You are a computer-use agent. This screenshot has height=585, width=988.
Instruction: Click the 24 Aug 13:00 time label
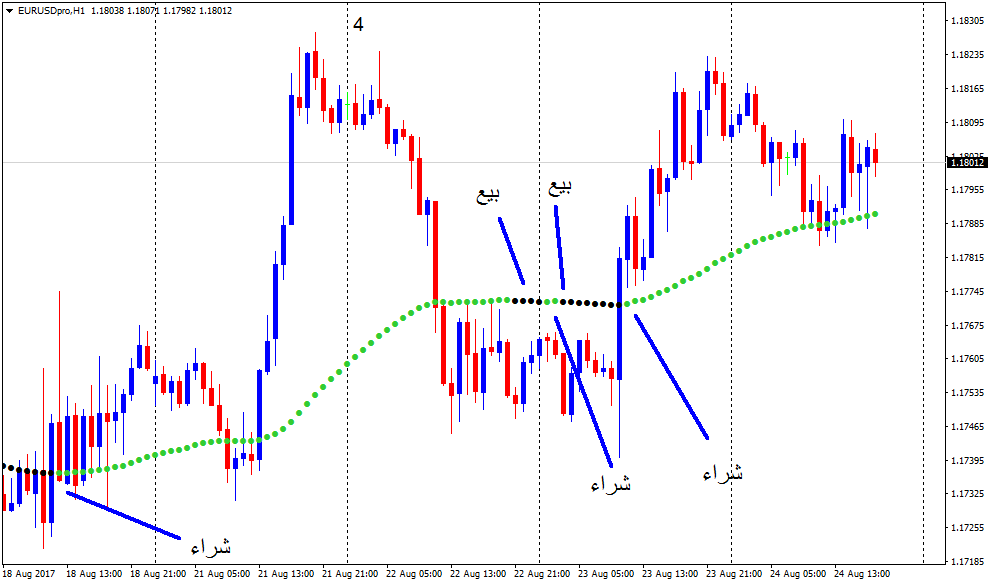(862, 574)
